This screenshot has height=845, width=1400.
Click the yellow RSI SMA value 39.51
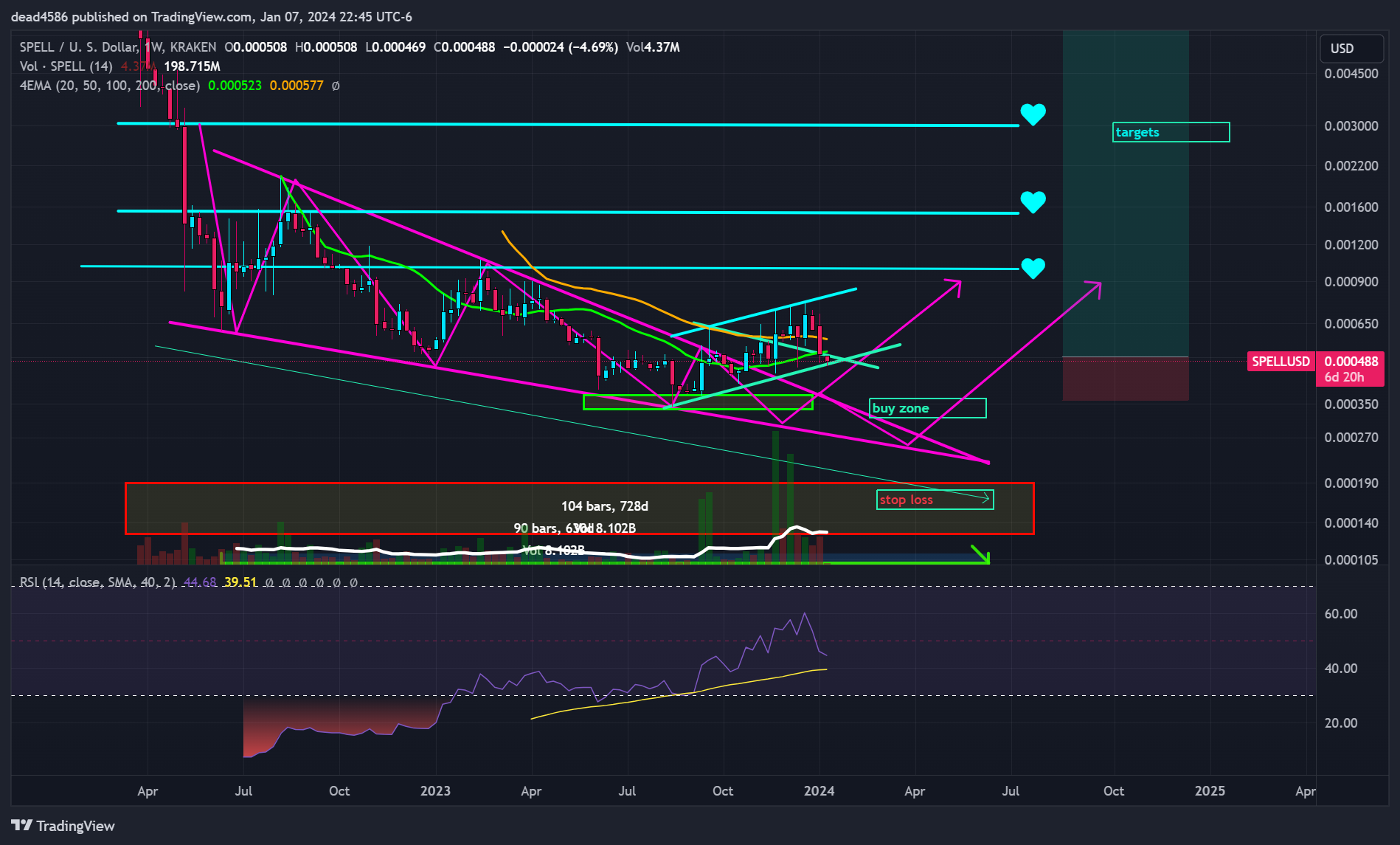coord(240,582)
